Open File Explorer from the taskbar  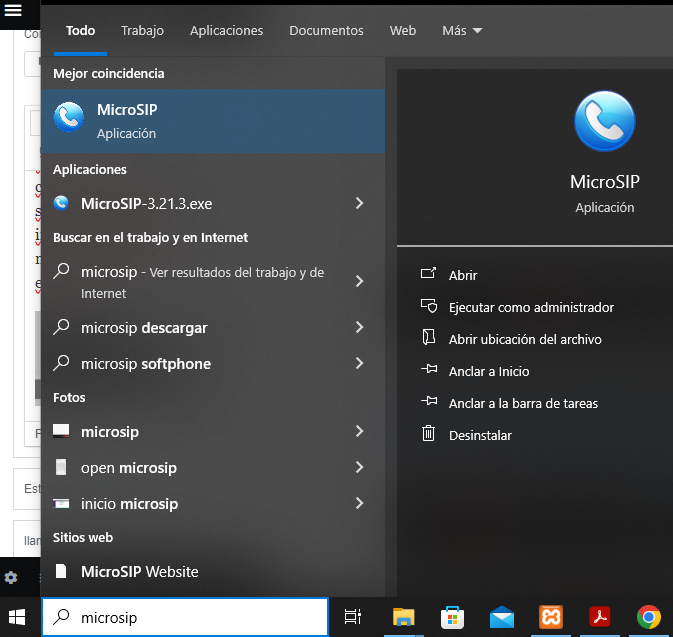pyautogui.click(x=403, y=617)
